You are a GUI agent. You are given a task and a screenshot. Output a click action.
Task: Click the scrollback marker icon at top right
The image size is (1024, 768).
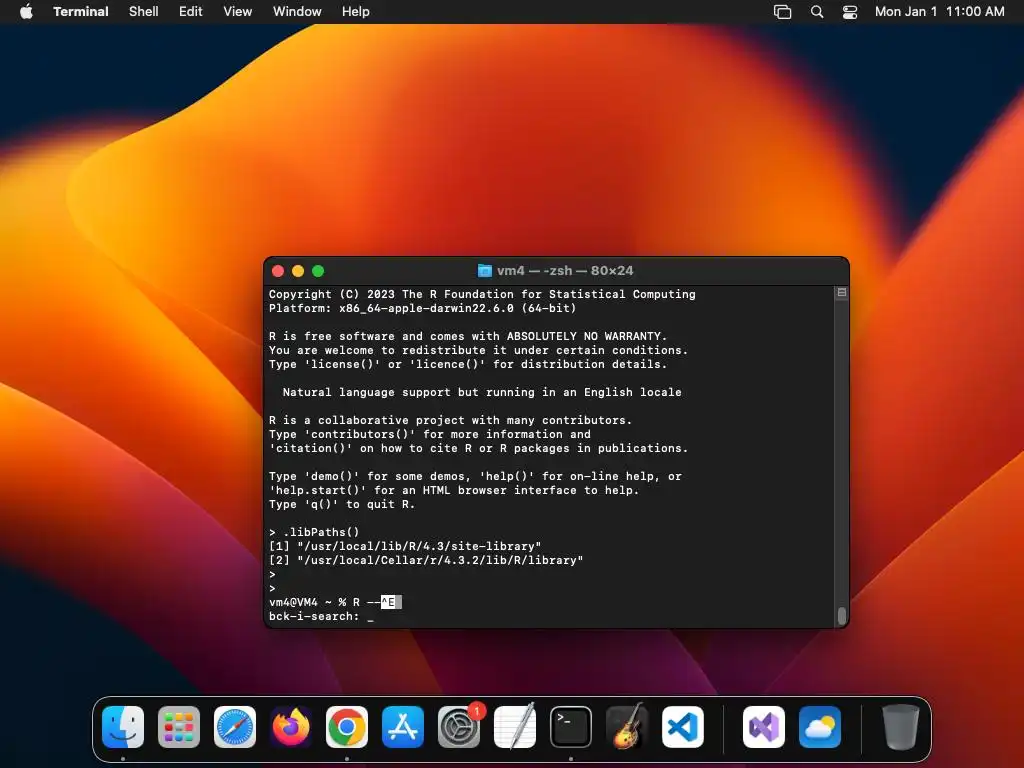pyautogui.click(x=842, y=293)
